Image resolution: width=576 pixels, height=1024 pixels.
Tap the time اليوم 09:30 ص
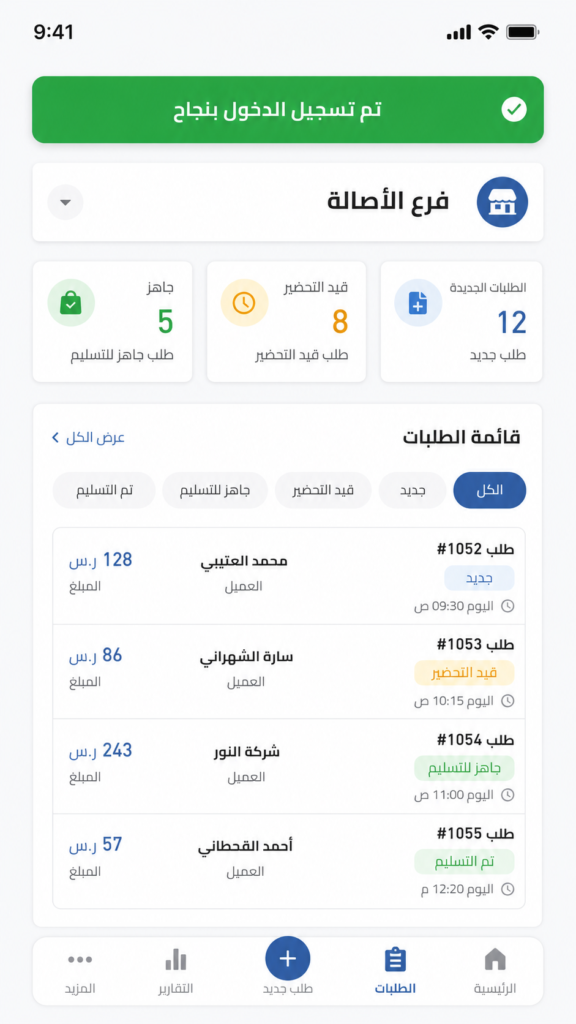(454, 606)
